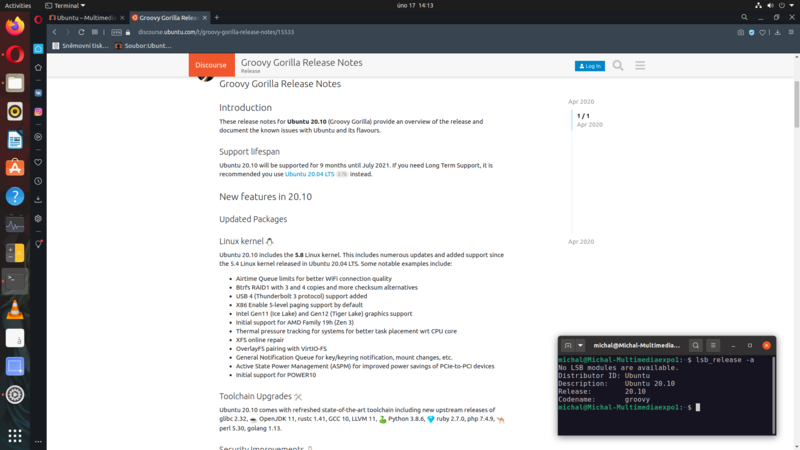Open the Discourse hamburger menu

(640, 65)
